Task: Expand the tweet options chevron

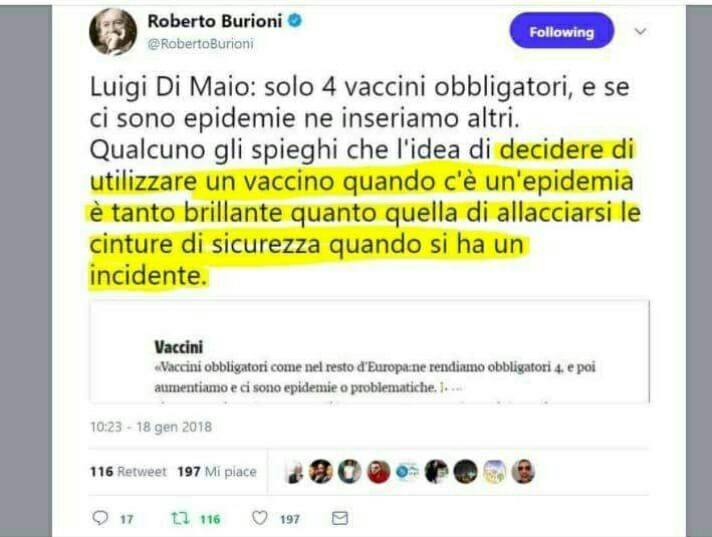Action: point(640,31)
